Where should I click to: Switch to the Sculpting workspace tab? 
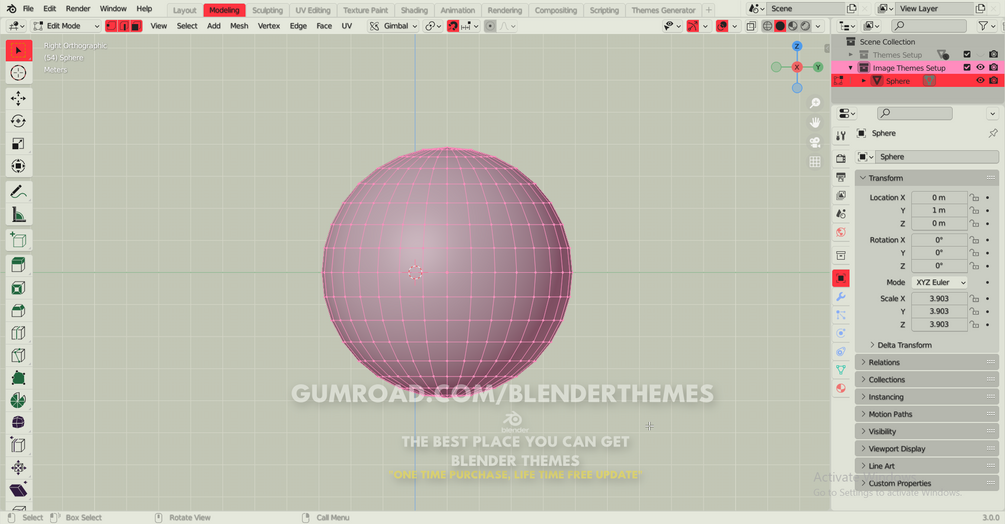tap(267, 10)
